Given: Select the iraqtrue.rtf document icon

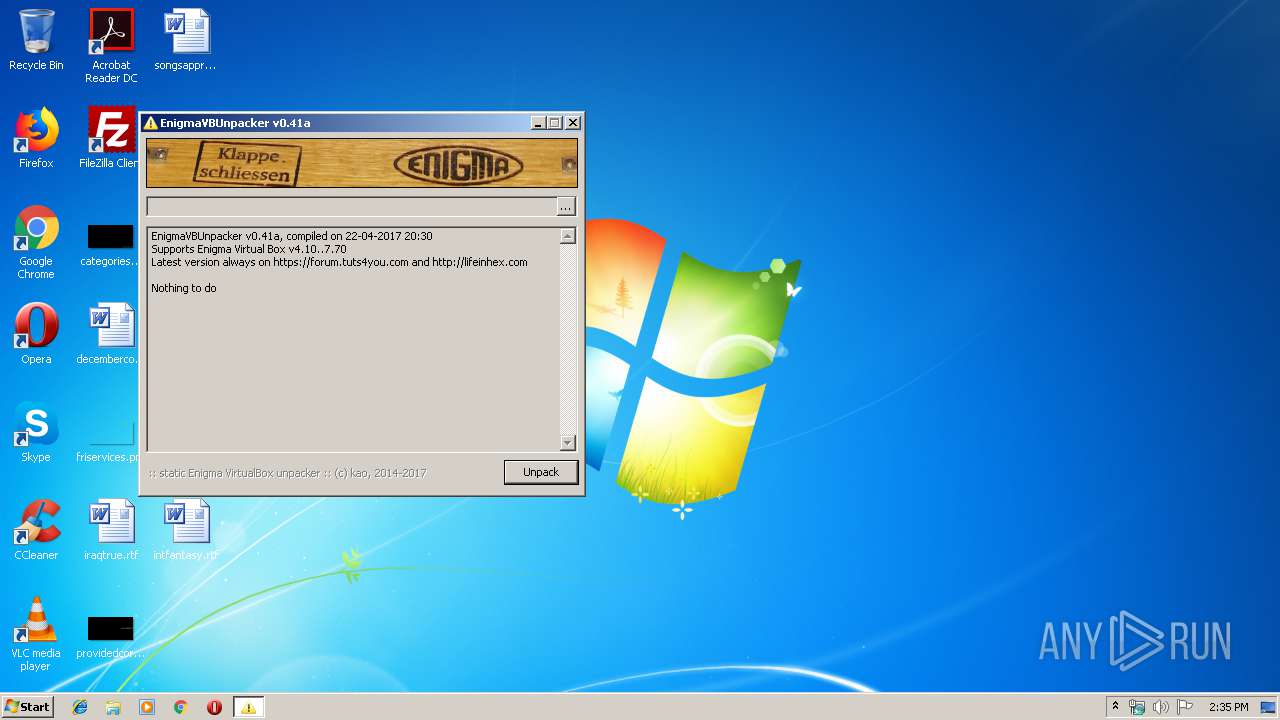Looking at the screenshot, I should (x=111, y=530).
